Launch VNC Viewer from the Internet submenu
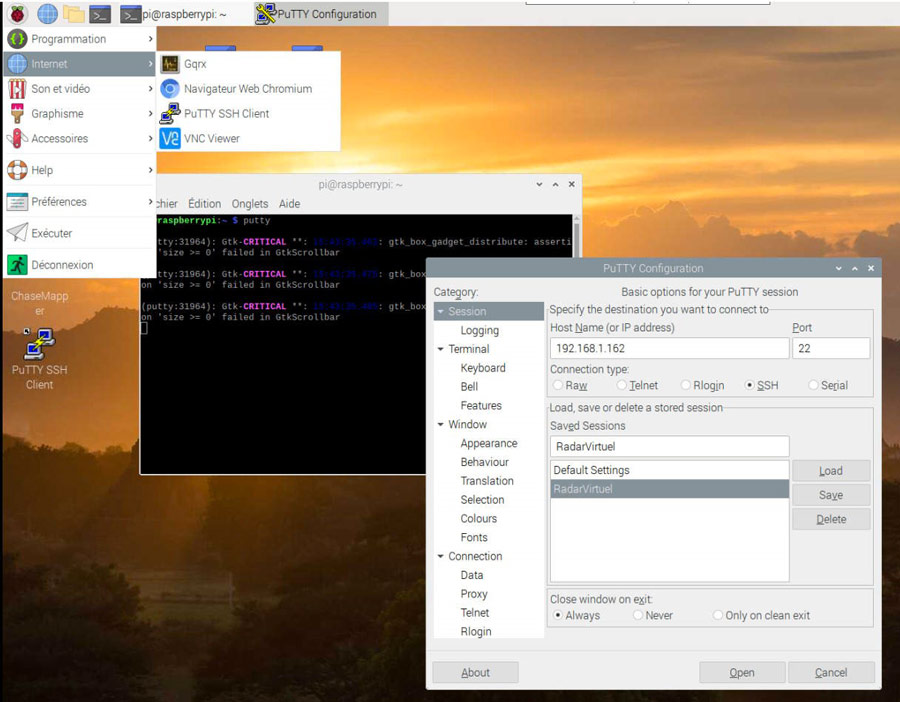 tap(249, 138)
